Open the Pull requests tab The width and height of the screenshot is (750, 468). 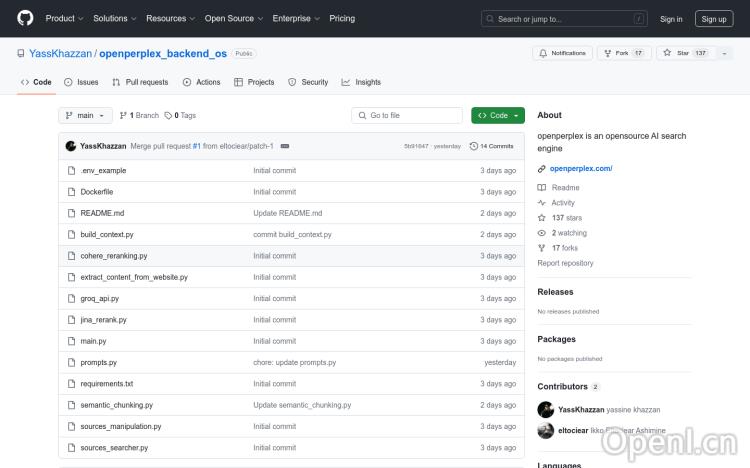point(140,82)
